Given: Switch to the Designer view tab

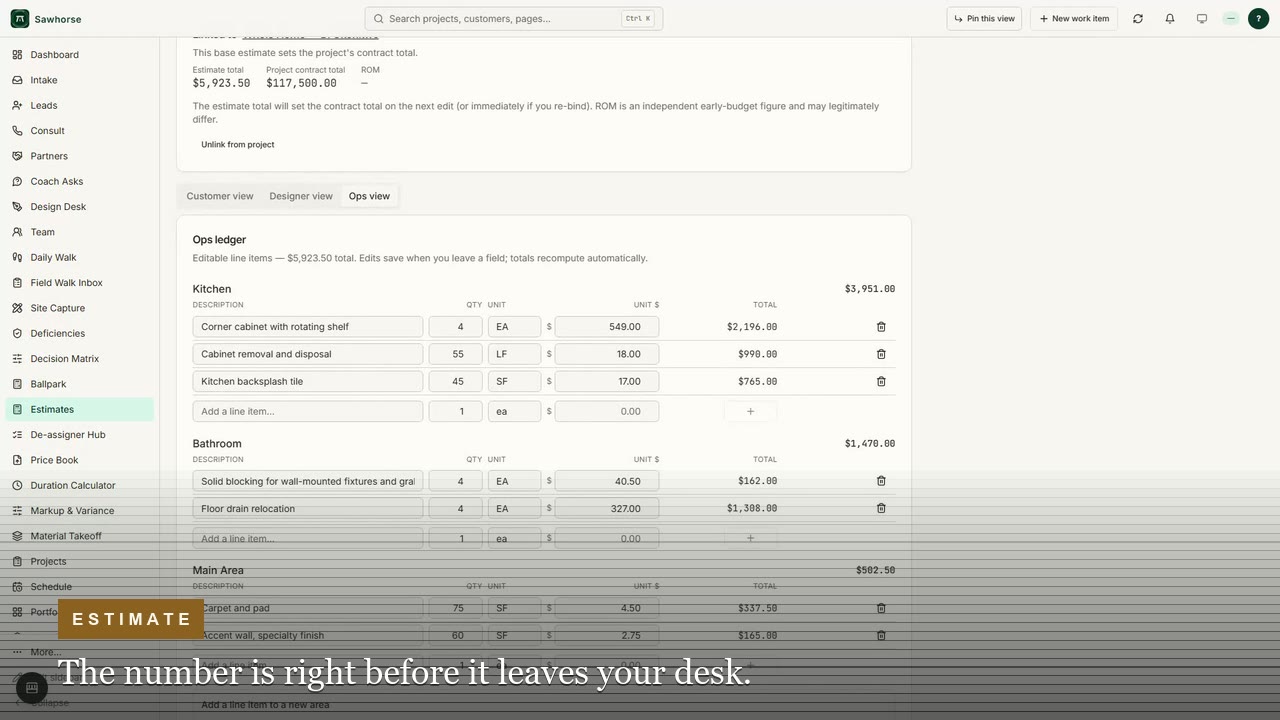Looking at the screenshot, I should 301,196.
